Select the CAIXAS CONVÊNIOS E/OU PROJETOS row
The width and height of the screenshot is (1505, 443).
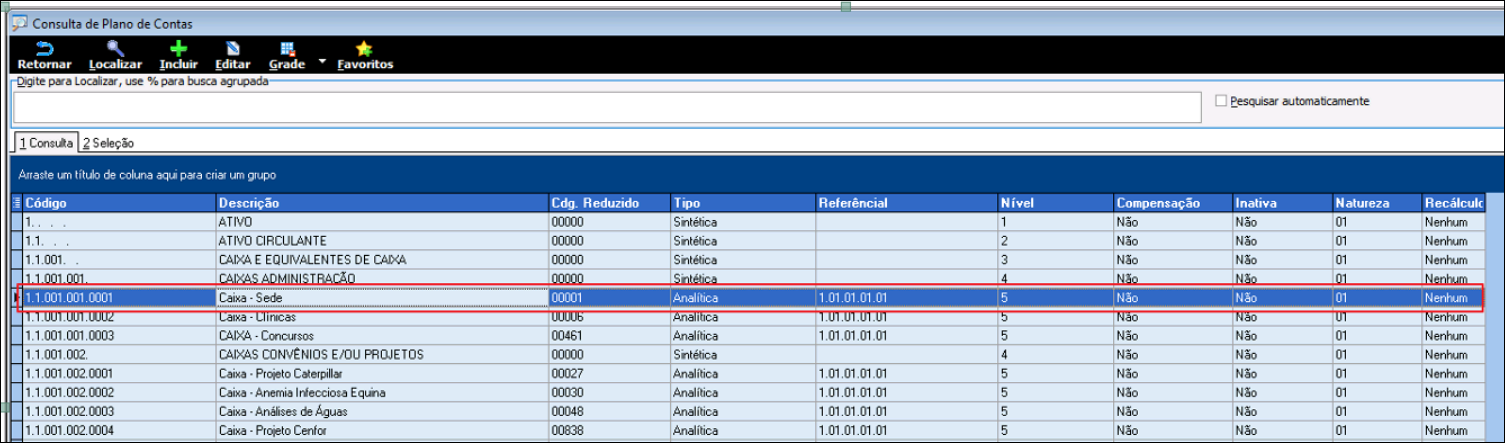[380, 355]
